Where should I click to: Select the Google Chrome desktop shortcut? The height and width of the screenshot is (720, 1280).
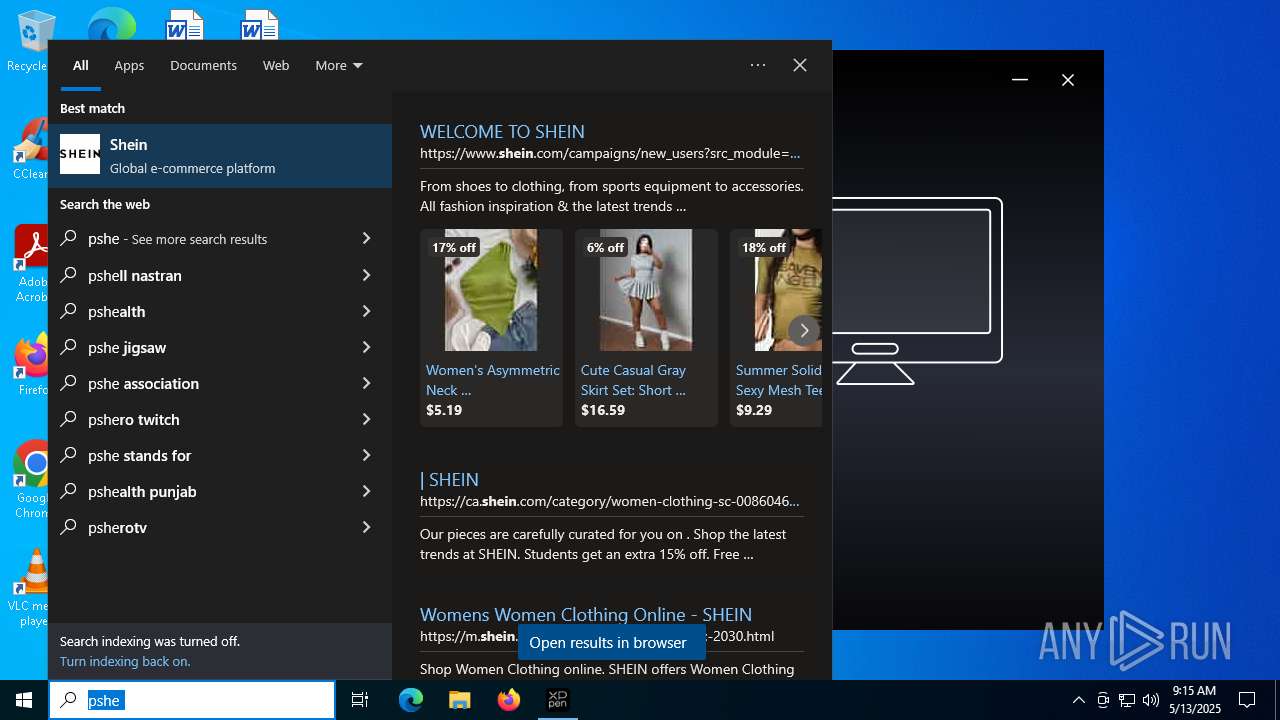point(31,480)
